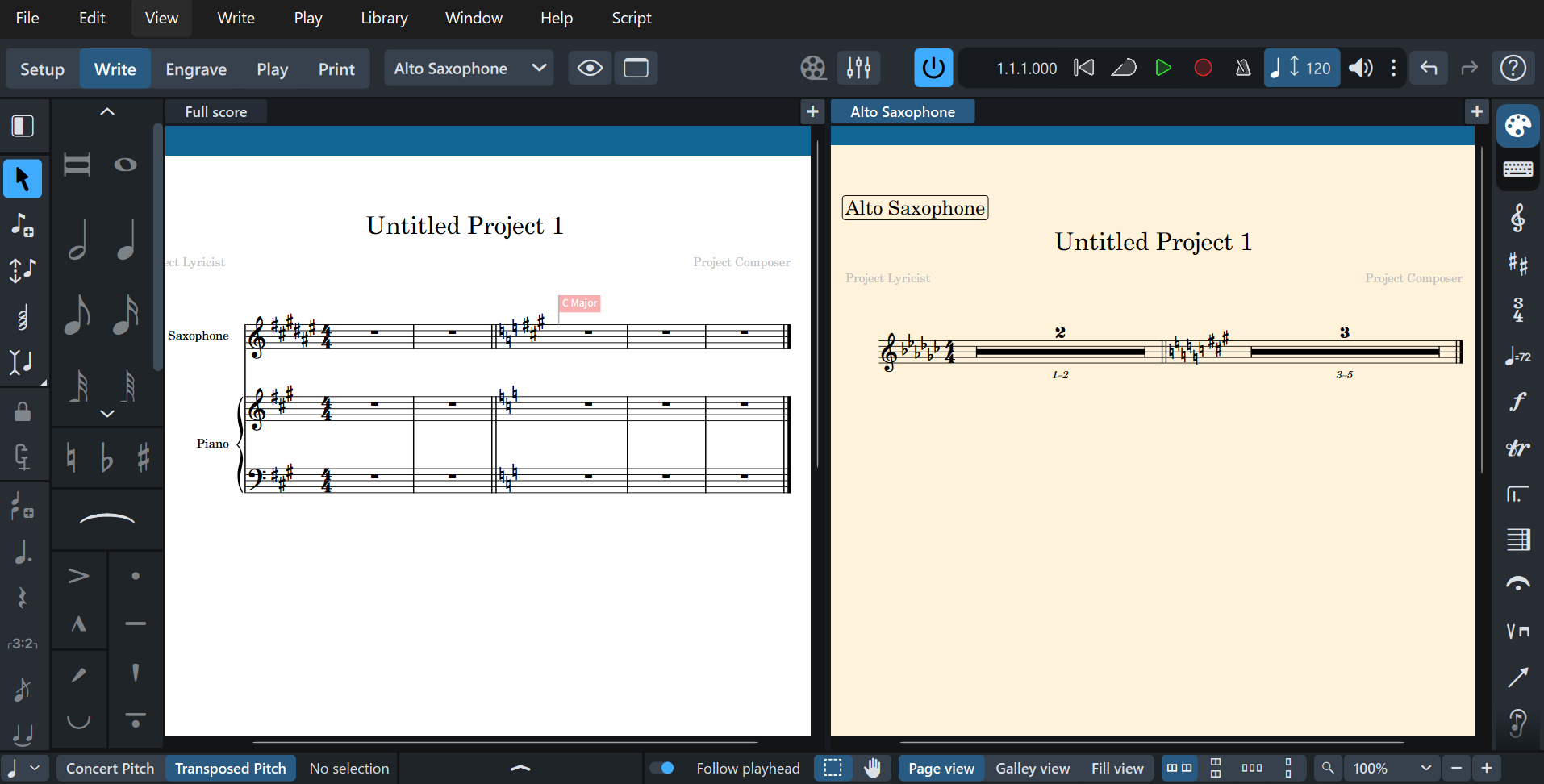Screen dimensions: 1544x784
Task: Show more note durations below
Action: pos(107,414)
